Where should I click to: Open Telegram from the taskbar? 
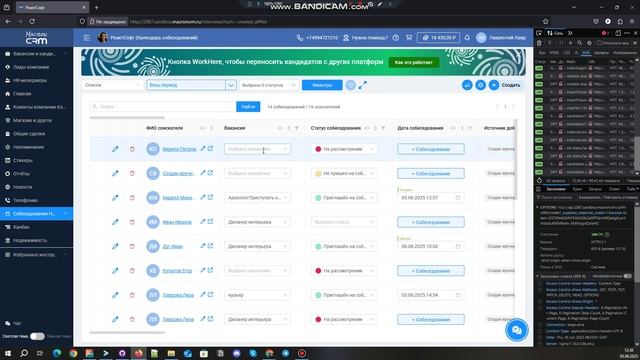pyautogui.click(x=286, y=353)
